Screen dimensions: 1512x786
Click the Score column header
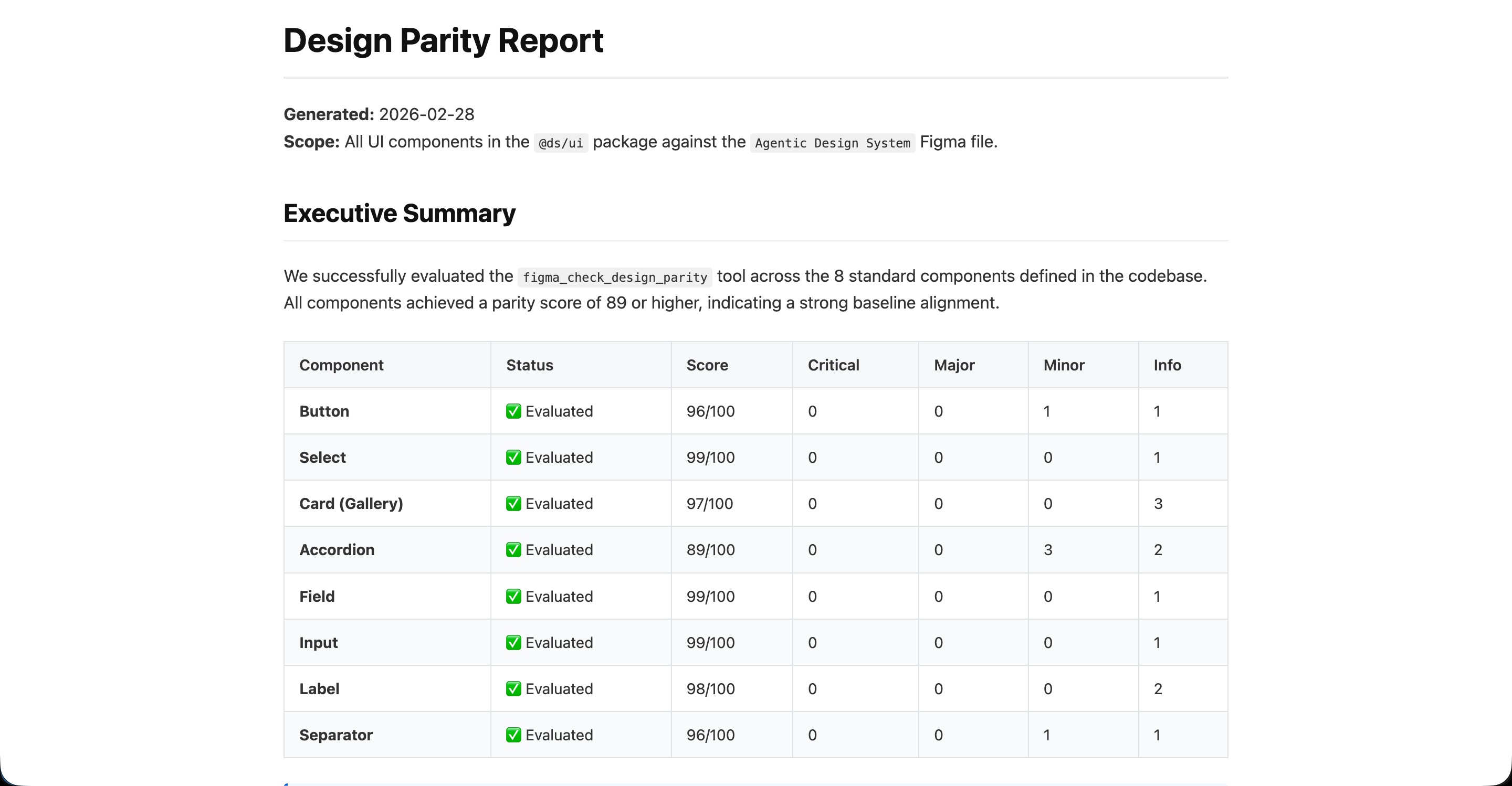pos(707,365)
